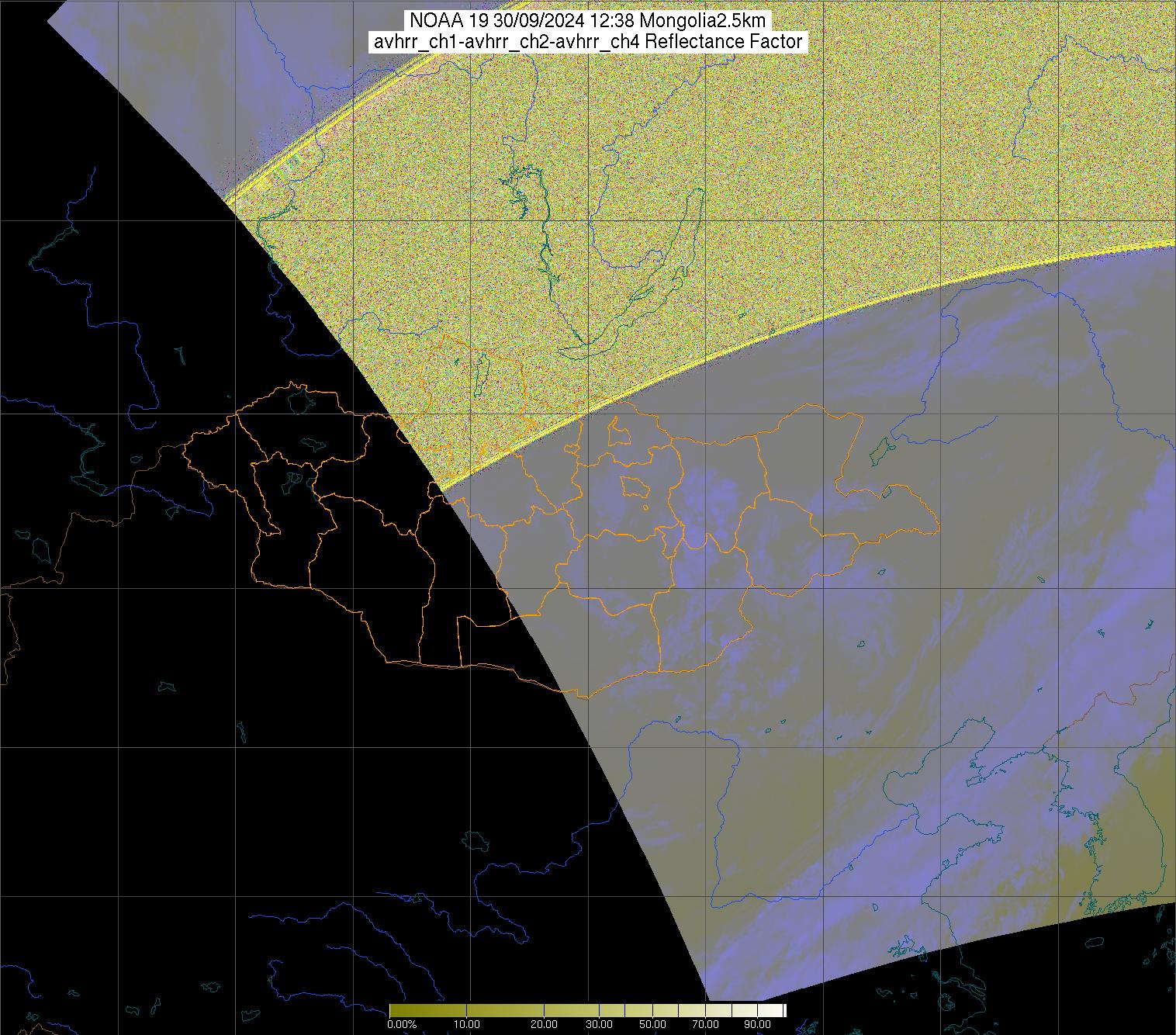The height and width of the screenshot is (1035, 1176).
Task: Click the colorbar segment between 20.00 and 30.00
Action: pos(574,1010)
